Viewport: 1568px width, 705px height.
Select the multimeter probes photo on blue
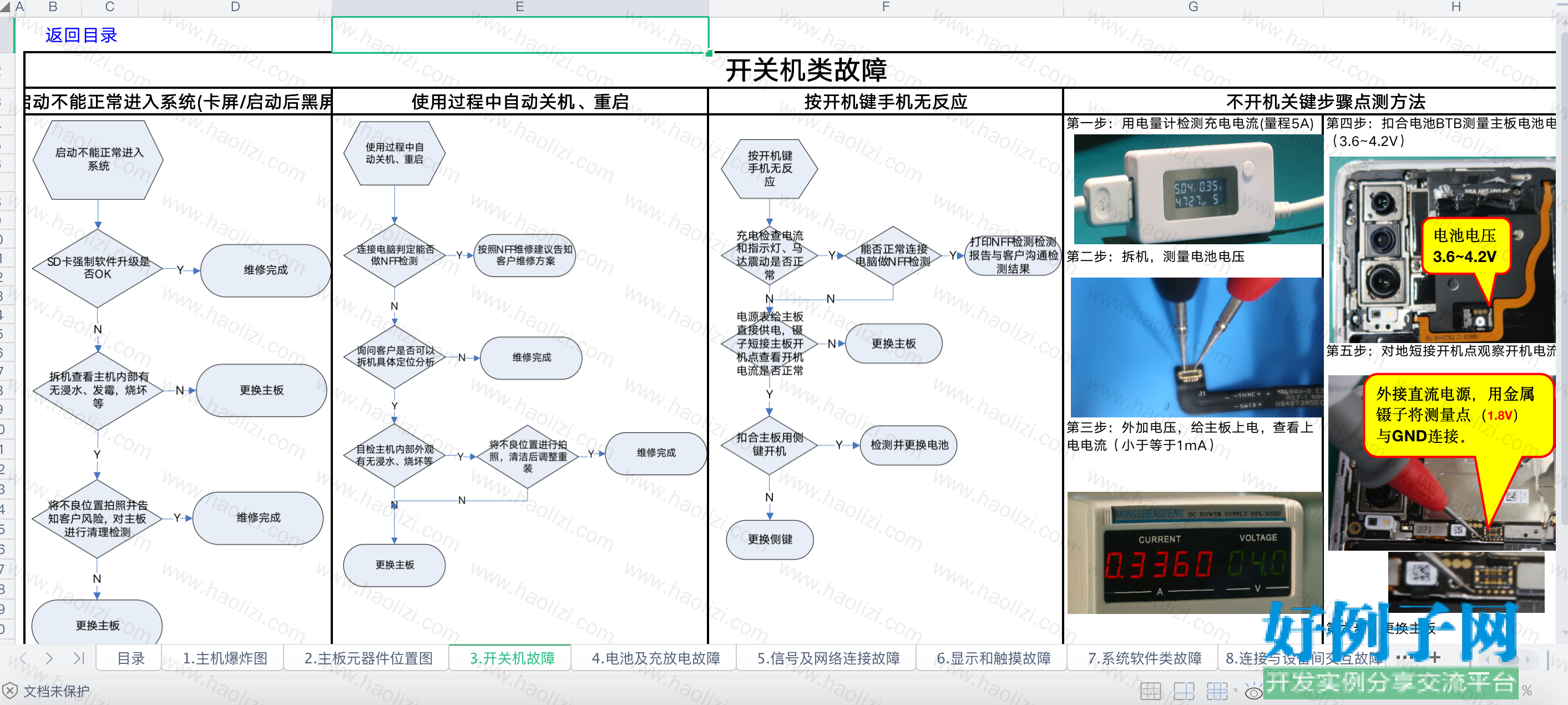point(1196,347)
